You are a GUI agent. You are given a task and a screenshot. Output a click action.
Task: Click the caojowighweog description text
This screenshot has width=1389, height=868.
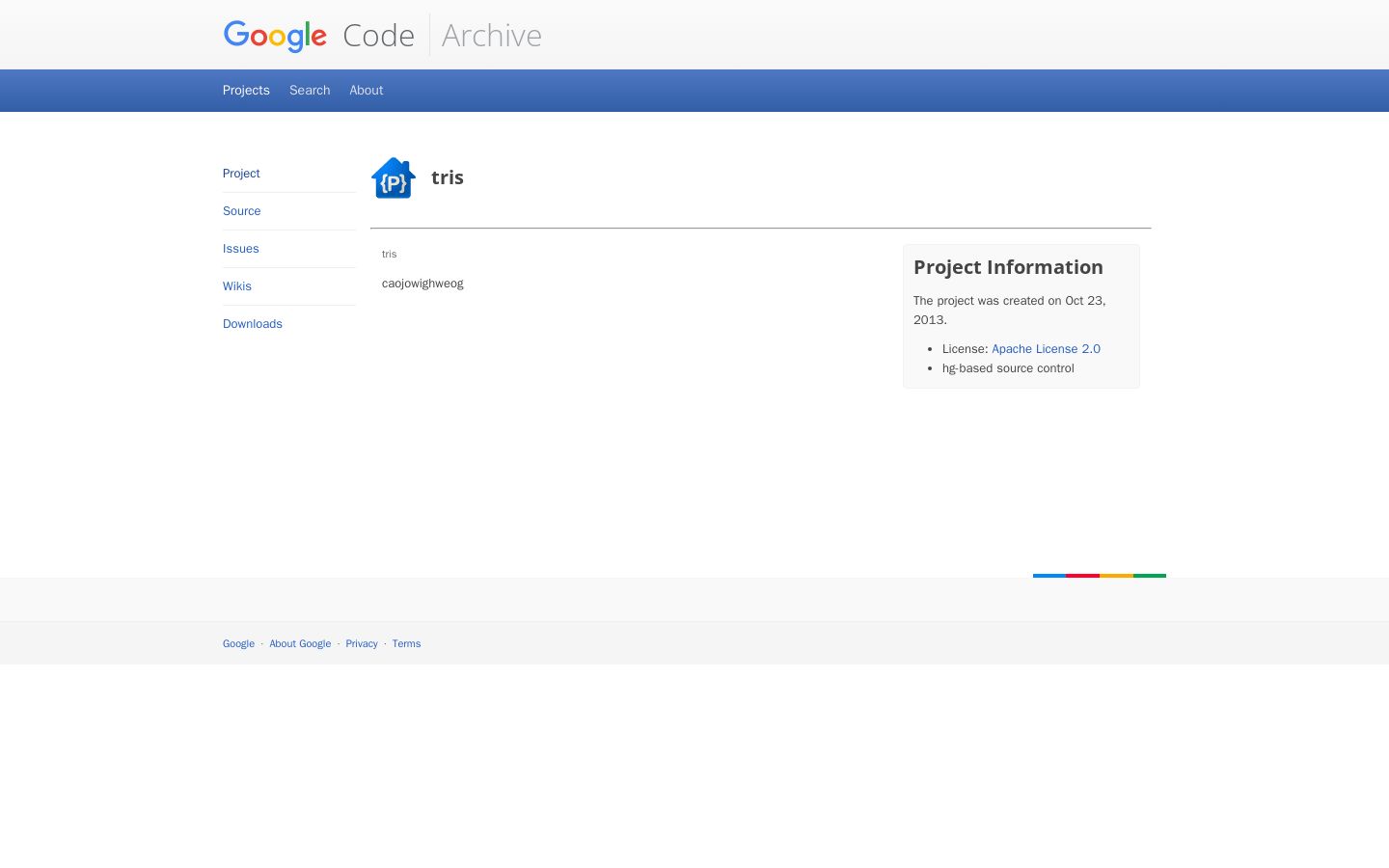click(x=422, y=284)
